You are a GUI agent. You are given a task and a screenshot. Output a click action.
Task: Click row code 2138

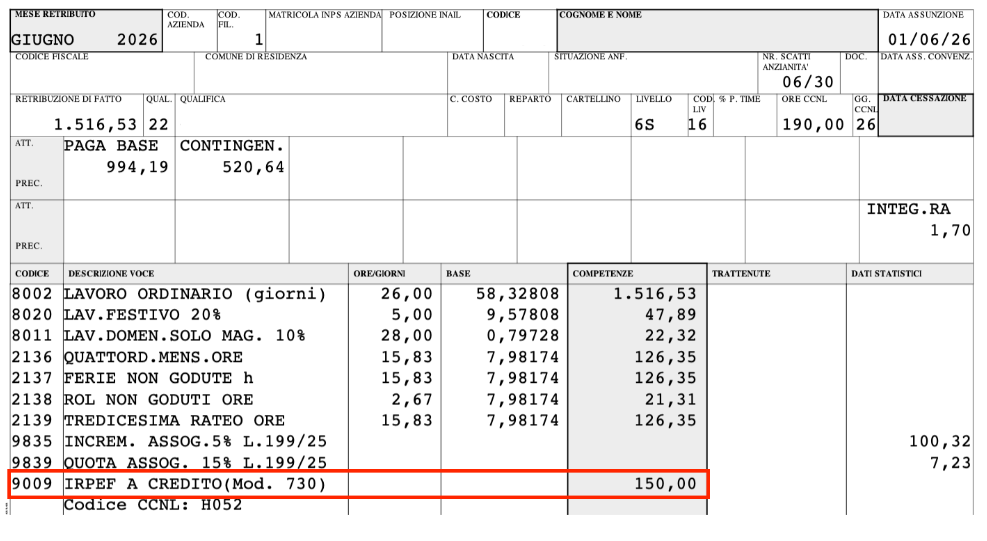(32, 399)
